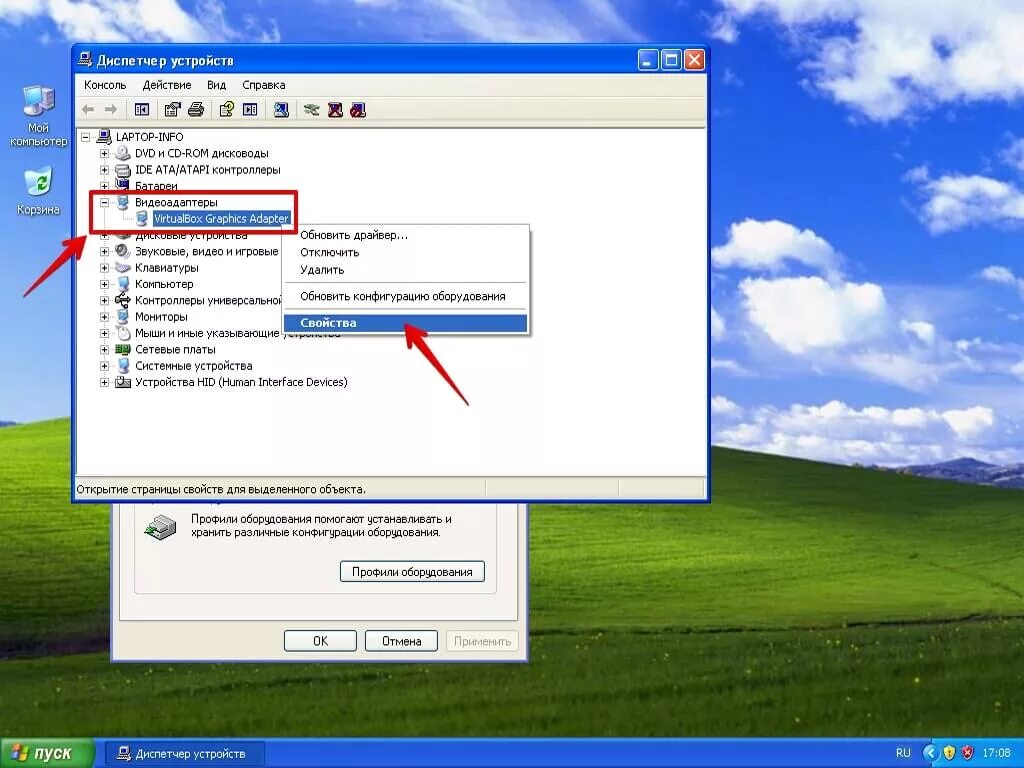1024x768 pixels.
Task: Select the Мыши и иные указывающие icon
Action: 123,333
